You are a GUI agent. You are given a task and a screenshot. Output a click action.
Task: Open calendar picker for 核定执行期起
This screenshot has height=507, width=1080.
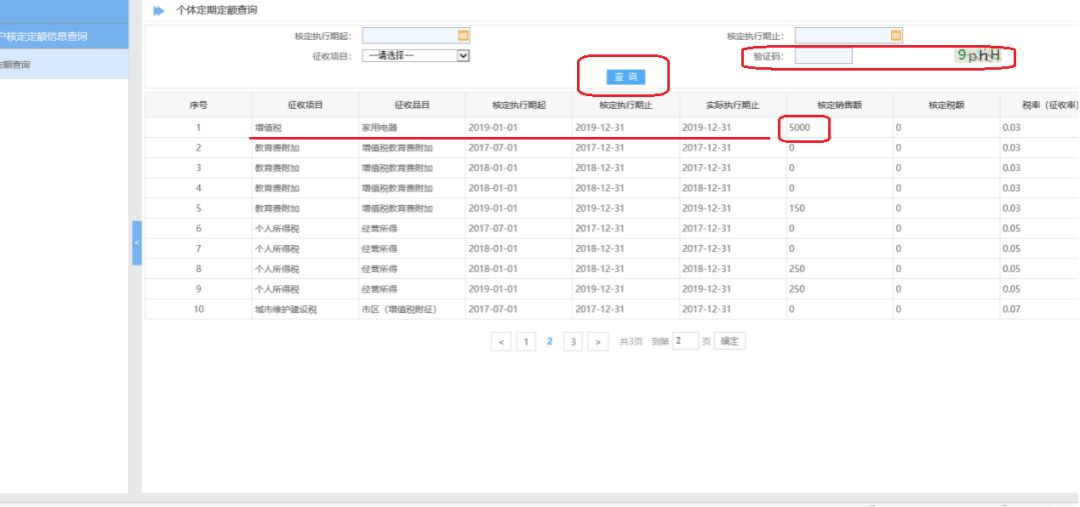(x=462, y=36)
